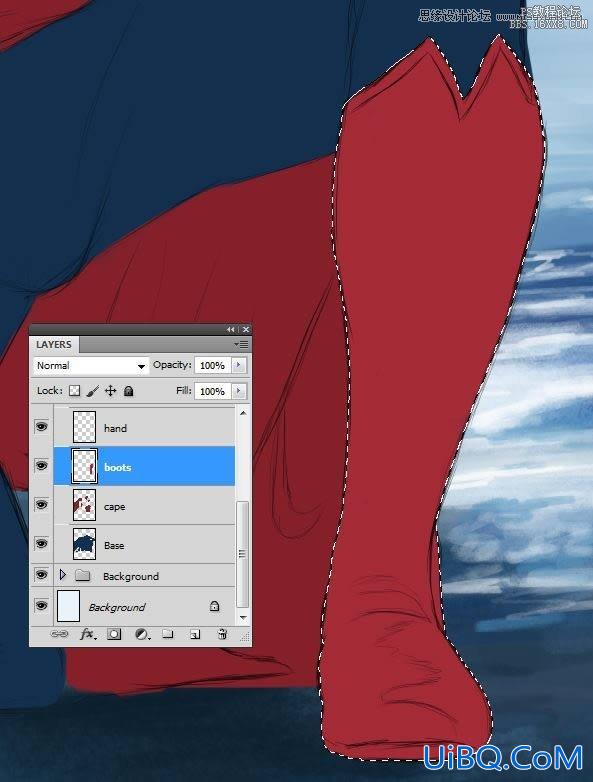Hide the Background group
The height and width of the screenshot is (782, 593).
click(x=41, y=575)
